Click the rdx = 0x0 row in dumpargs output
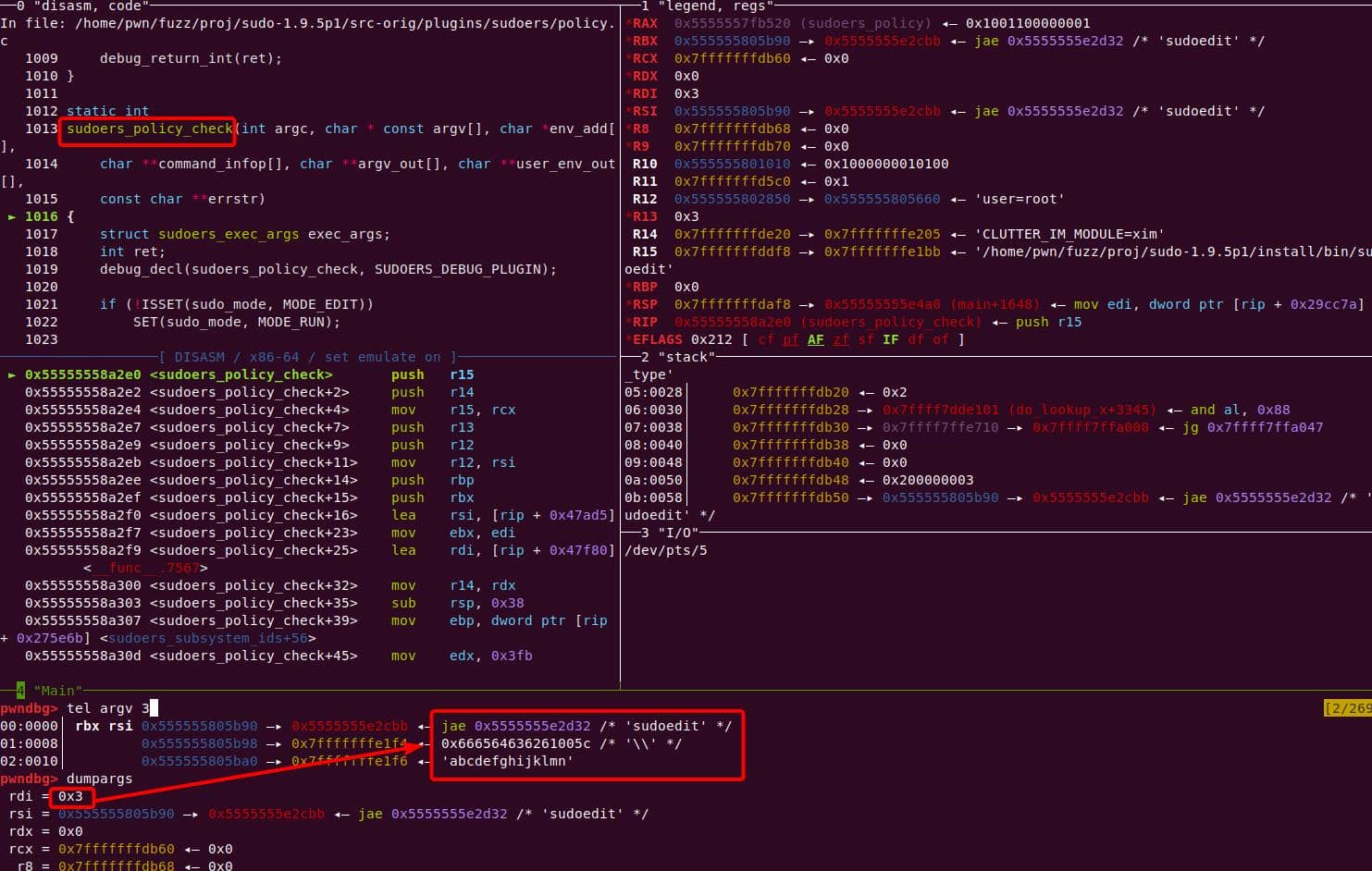The width and height of the screenshot is (1372, 871). 45,831
